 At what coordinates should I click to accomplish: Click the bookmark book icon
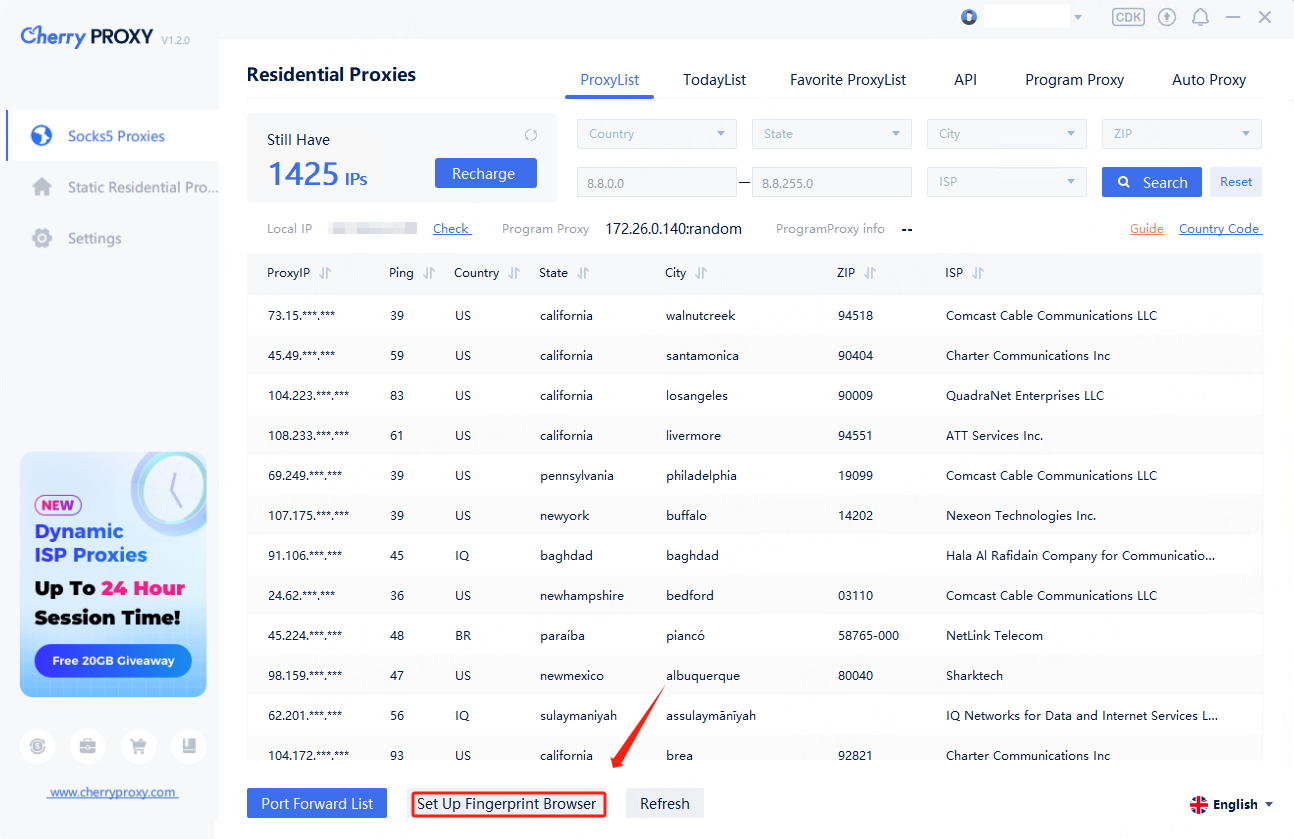188,746
